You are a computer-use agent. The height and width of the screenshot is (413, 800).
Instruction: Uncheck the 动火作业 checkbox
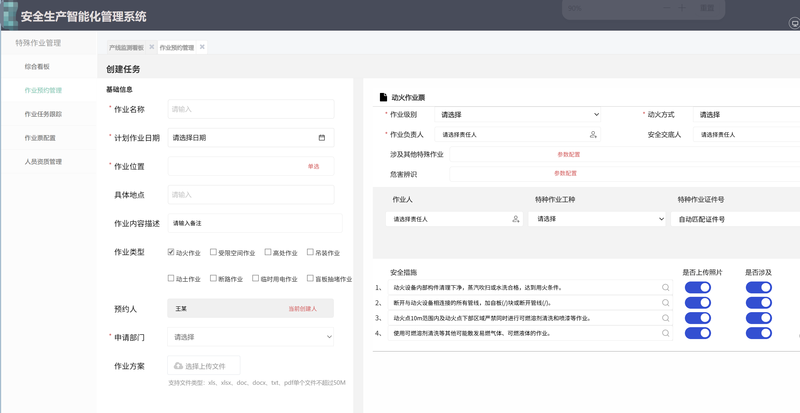(171, 252)
